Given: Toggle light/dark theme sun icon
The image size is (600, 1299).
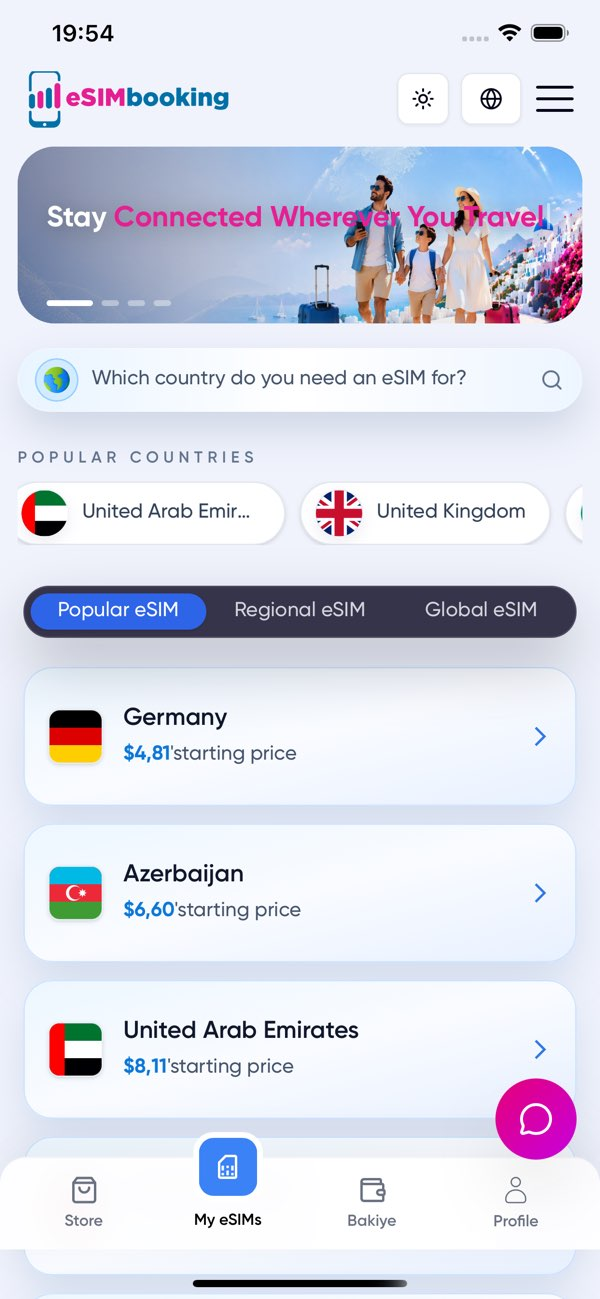Looking at the screenshot, I should click(423, 99).
